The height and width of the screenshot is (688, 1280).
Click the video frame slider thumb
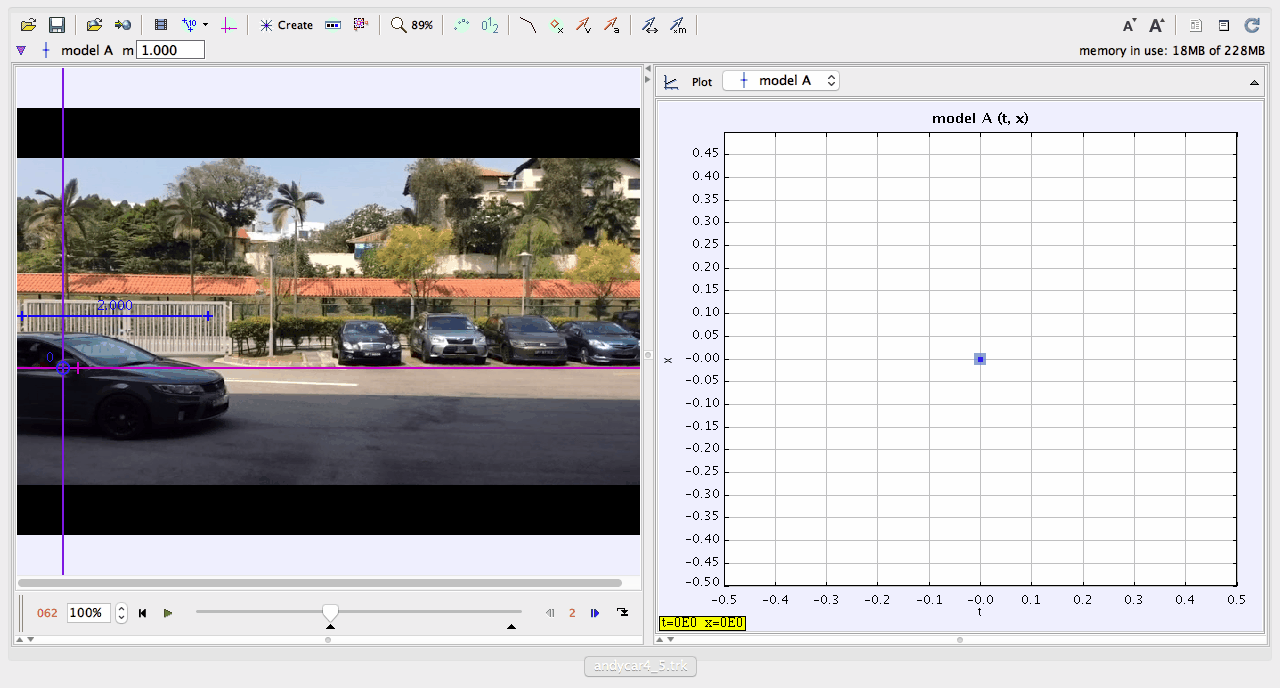330,612
